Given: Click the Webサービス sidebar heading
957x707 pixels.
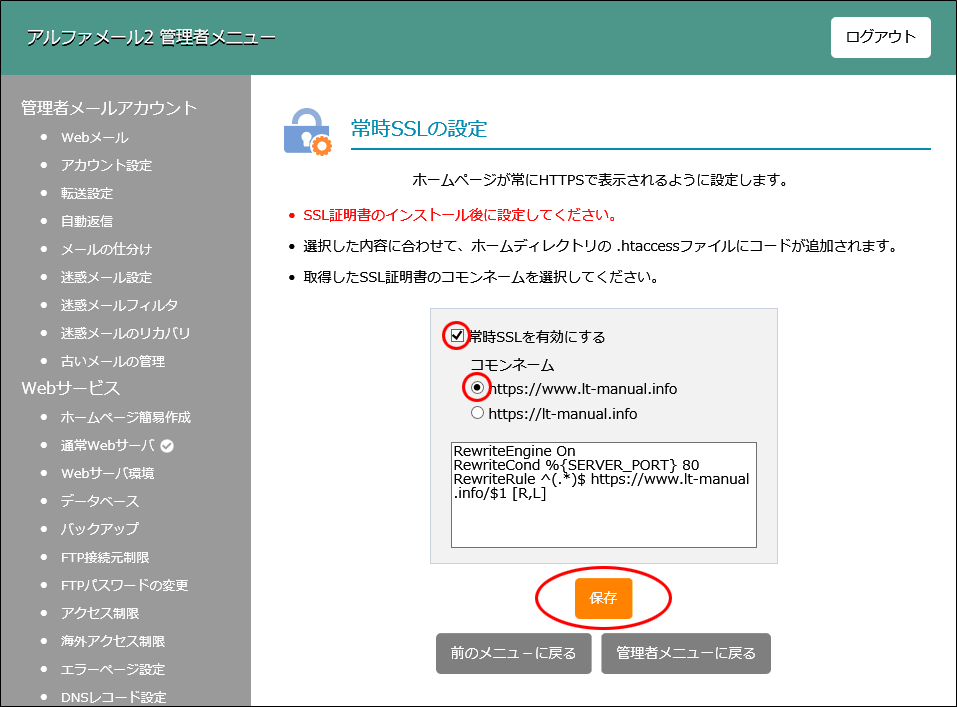Looking at the screenshot, I should coord(70,388).
